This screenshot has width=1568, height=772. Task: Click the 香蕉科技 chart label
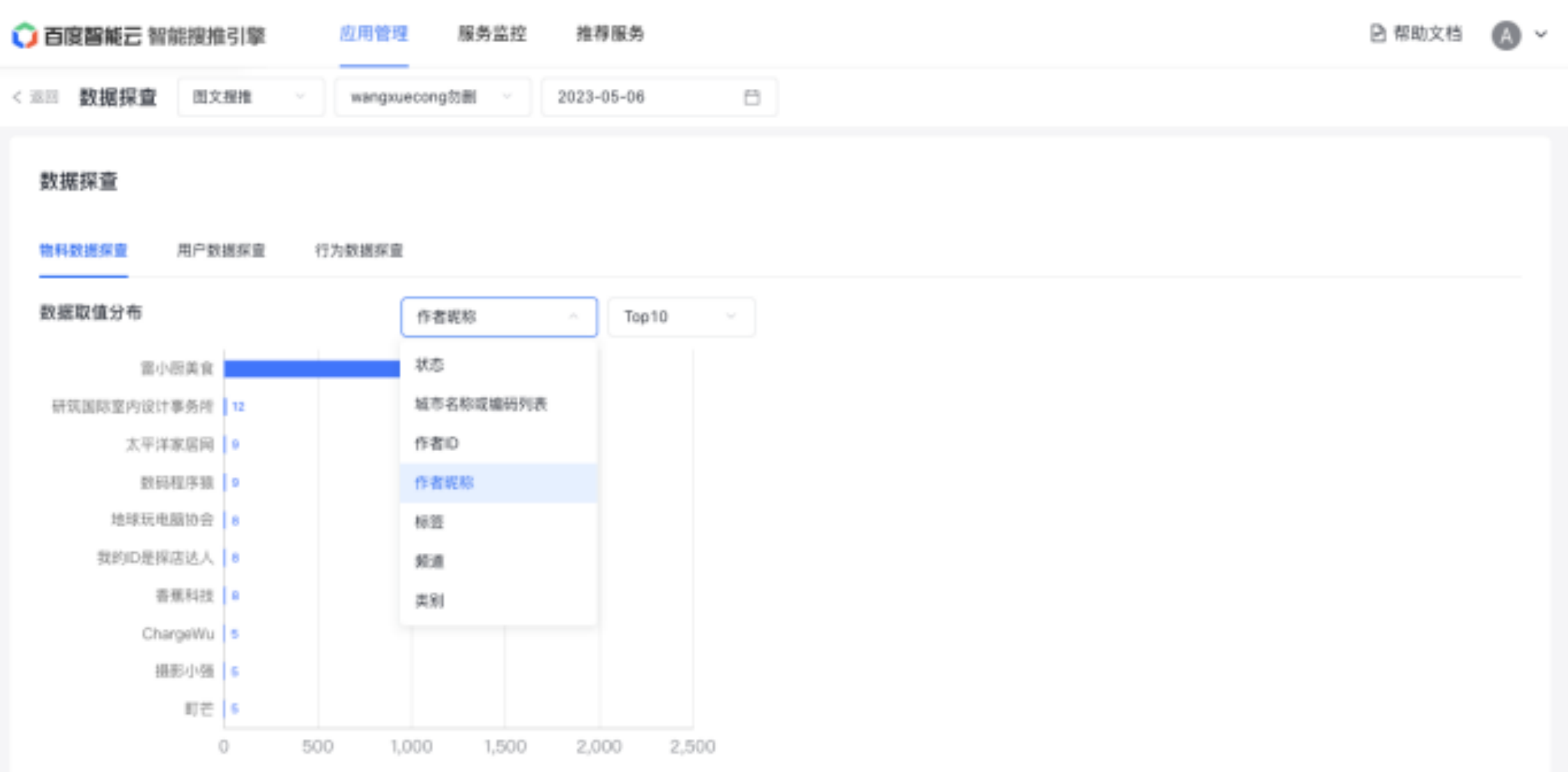tap(184, 596)
